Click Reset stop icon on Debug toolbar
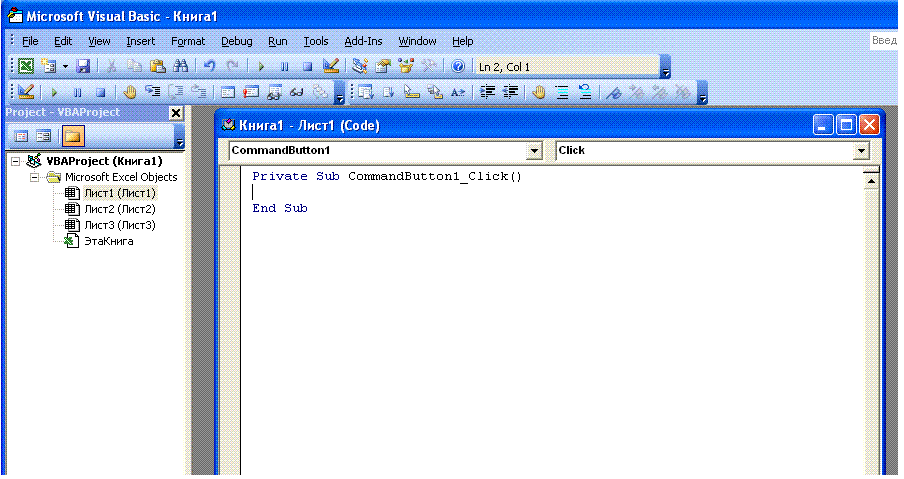 100,92
